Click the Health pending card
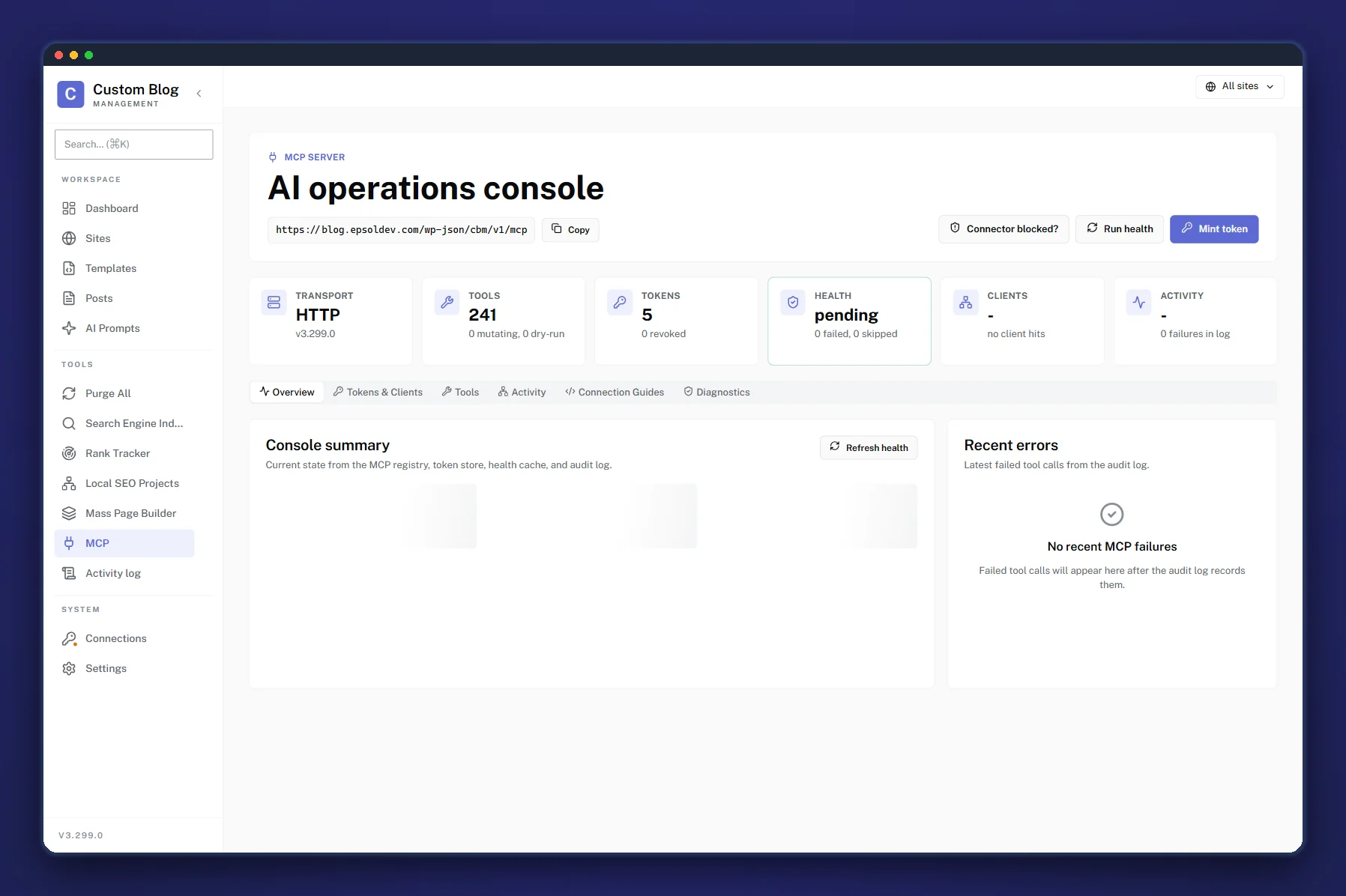Viewport: 1346px width, 896px height. (849, 321)
